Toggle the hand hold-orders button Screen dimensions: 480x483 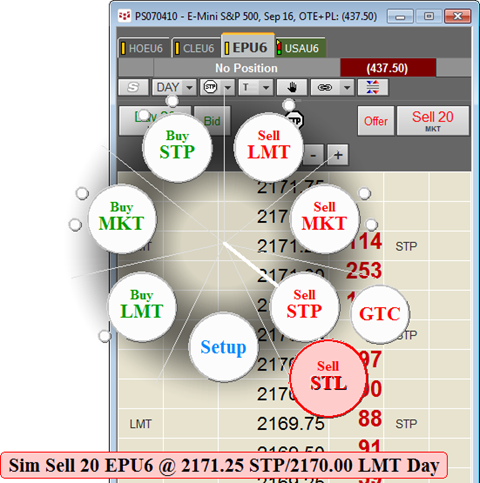(x=292, y=87)
